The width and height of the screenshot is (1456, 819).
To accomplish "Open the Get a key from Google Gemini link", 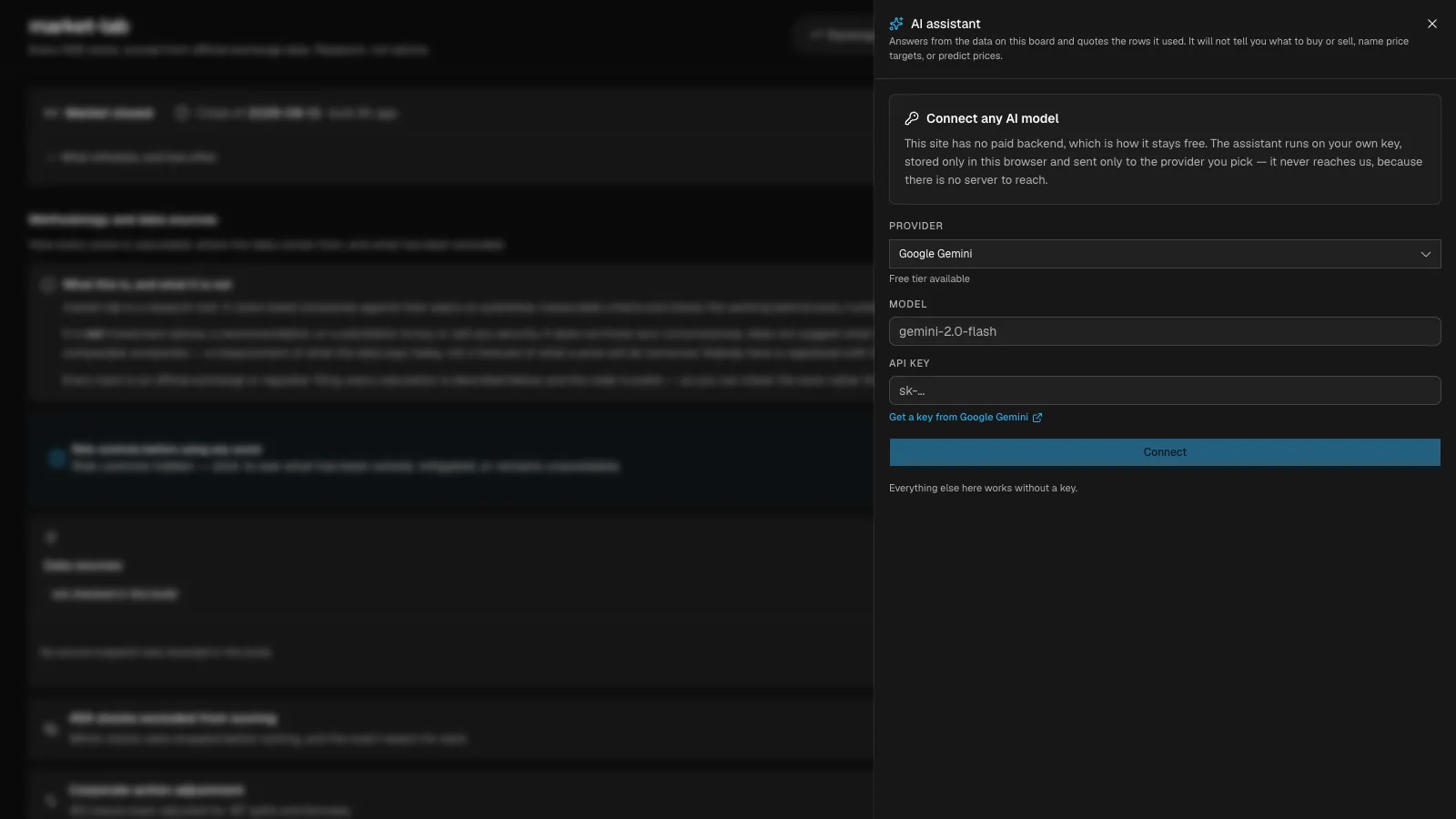I will (x=966, y=417).
